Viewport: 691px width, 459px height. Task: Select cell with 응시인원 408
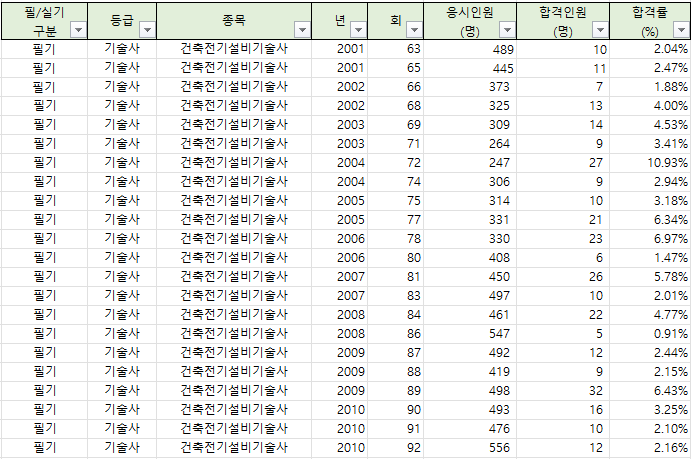[470, 258]
